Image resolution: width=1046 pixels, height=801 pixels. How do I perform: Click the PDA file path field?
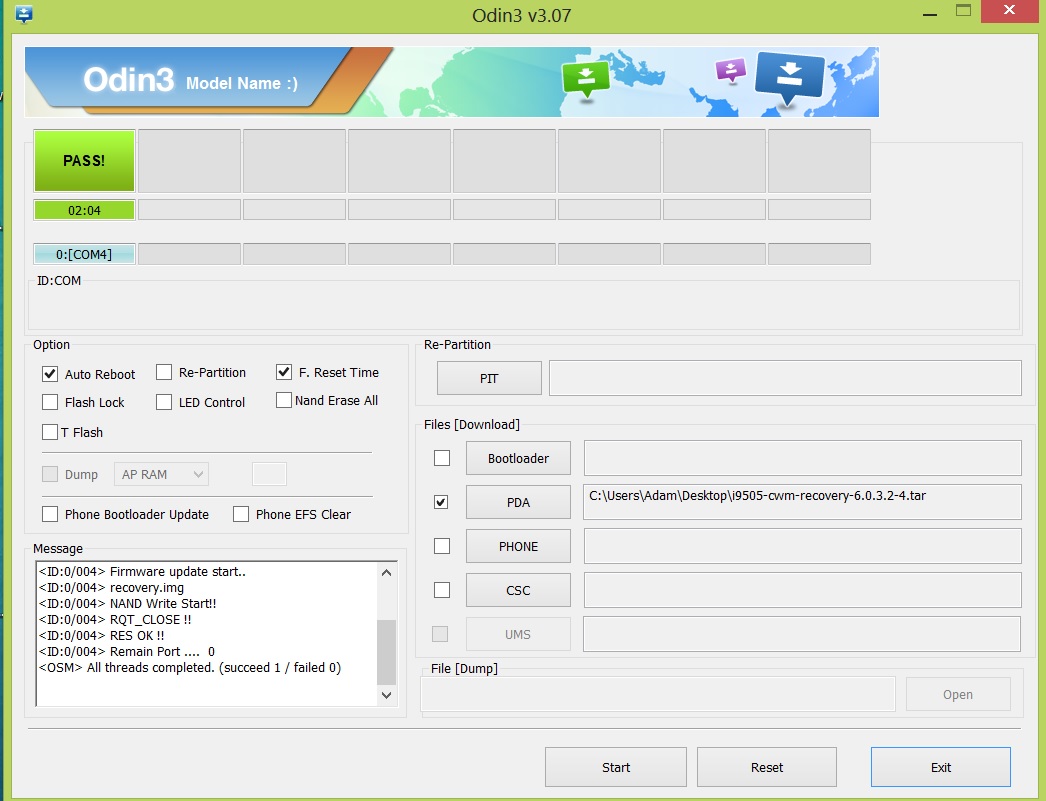click(x=803, y=502)
